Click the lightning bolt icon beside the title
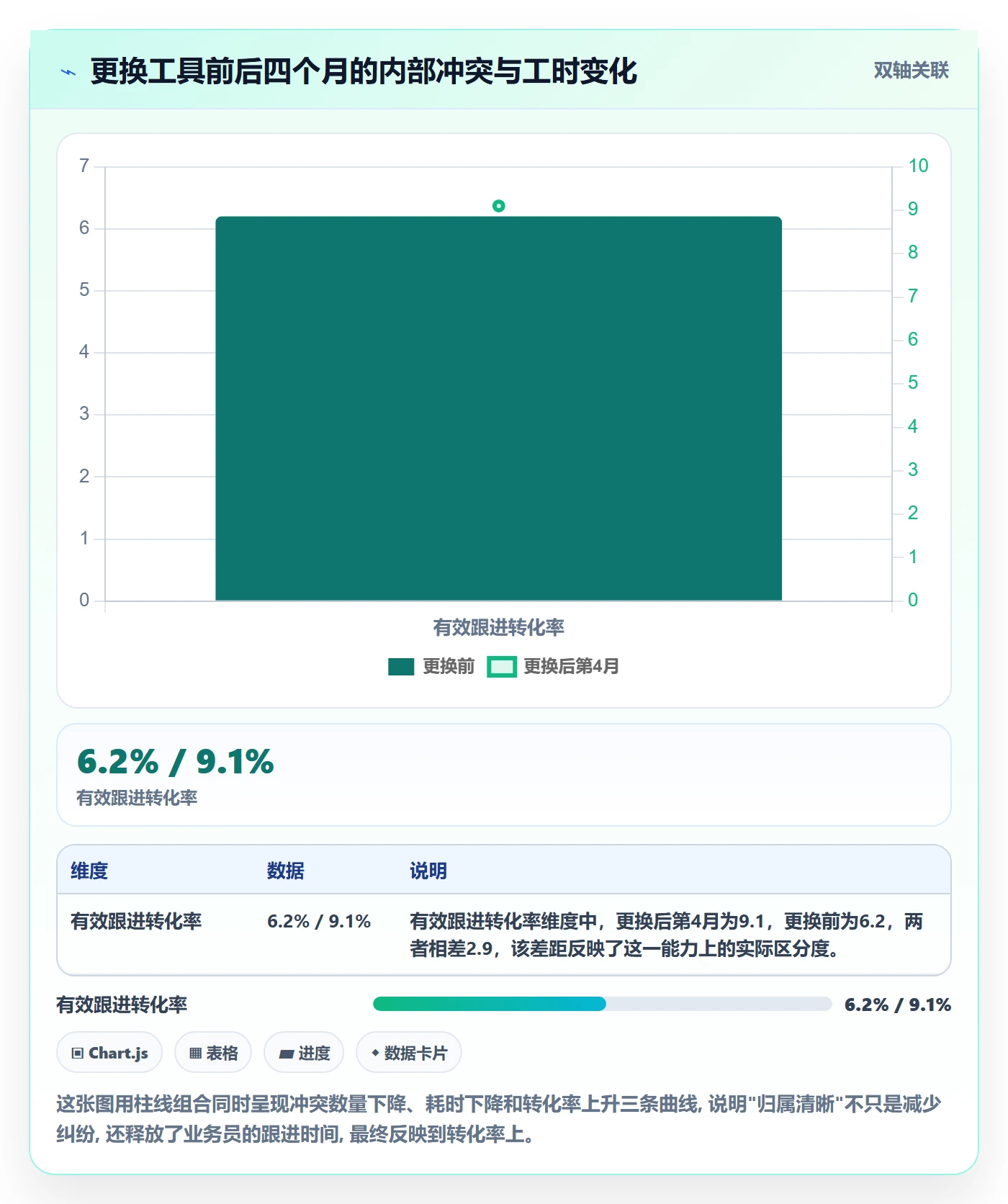 click(x=68, y=72)
